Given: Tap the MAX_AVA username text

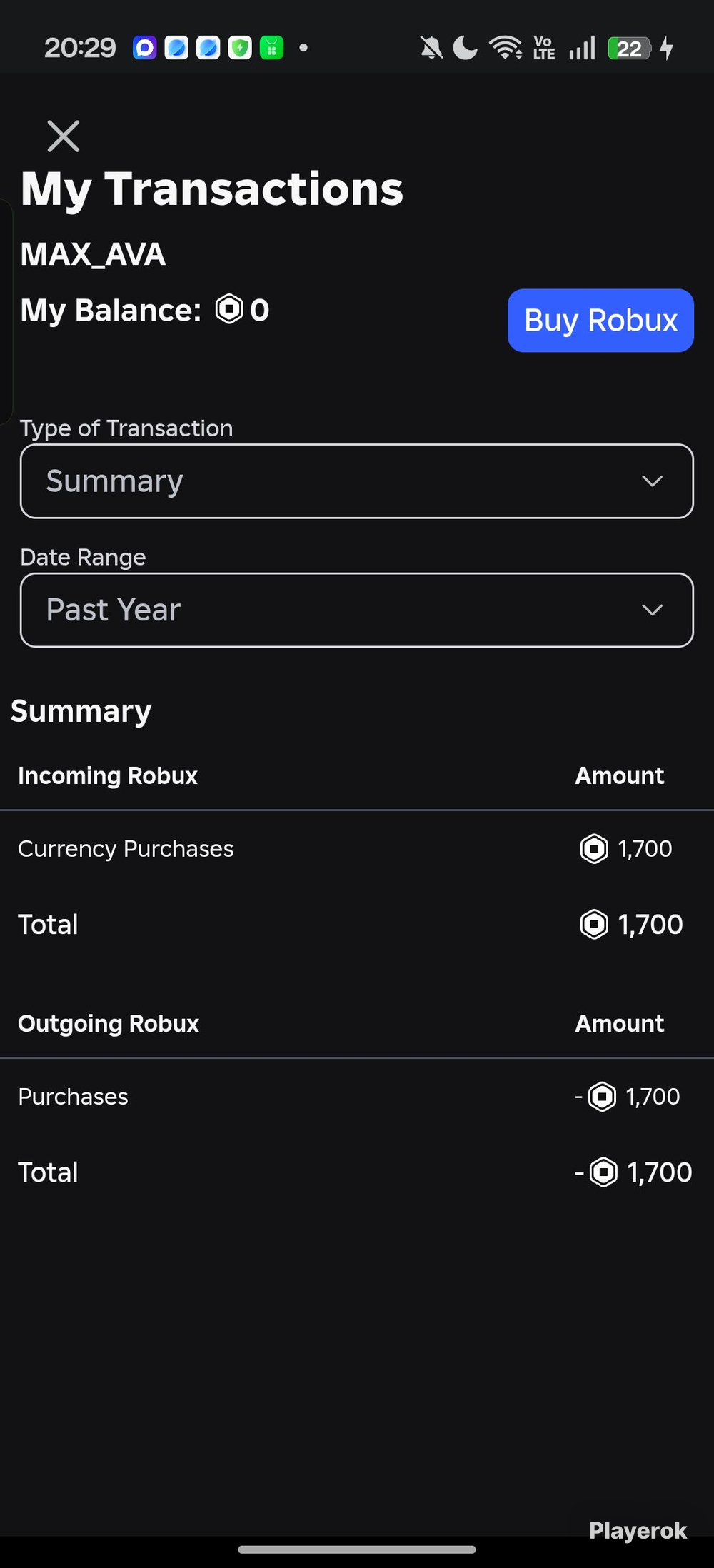Looking at the screenshot, I should (93, 254).
